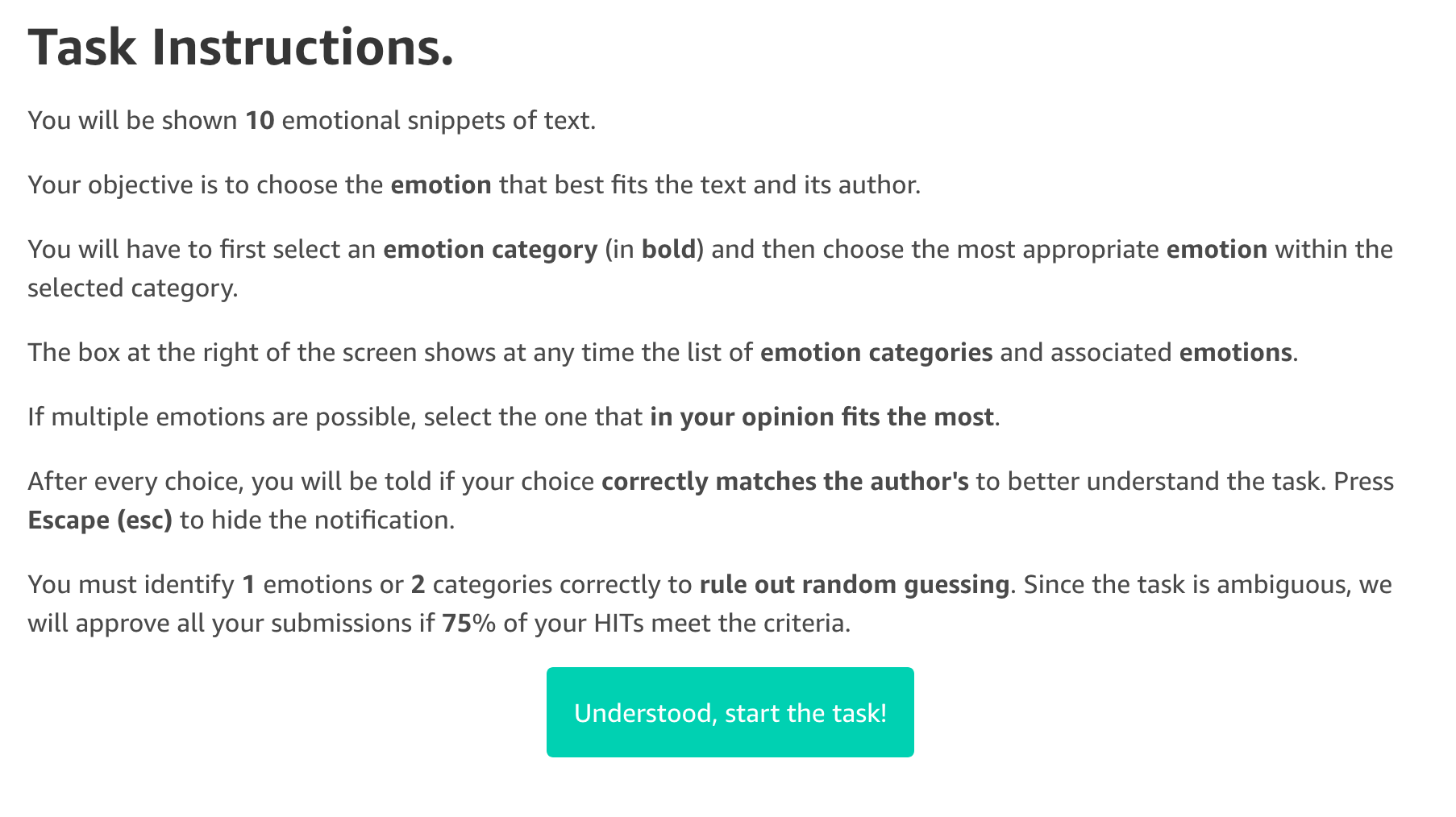Image resolution: width=1456 pixels, height=817 pixels.
Task: Click the bold '75%' value
Action: [x=469, y=624]
